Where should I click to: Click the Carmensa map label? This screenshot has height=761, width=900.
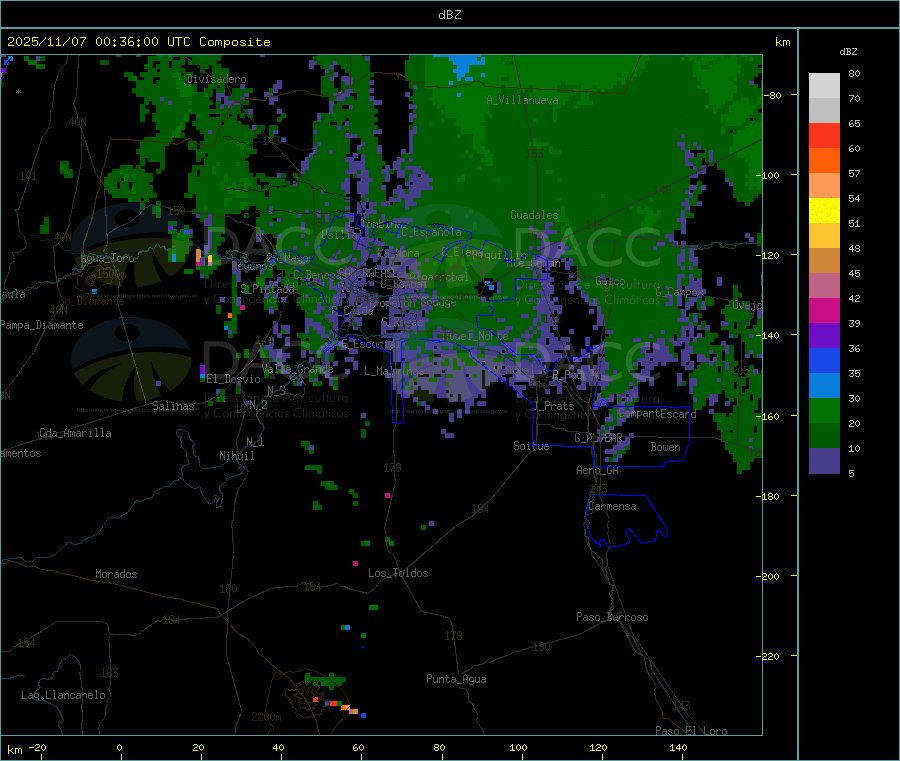coord(612,506)
